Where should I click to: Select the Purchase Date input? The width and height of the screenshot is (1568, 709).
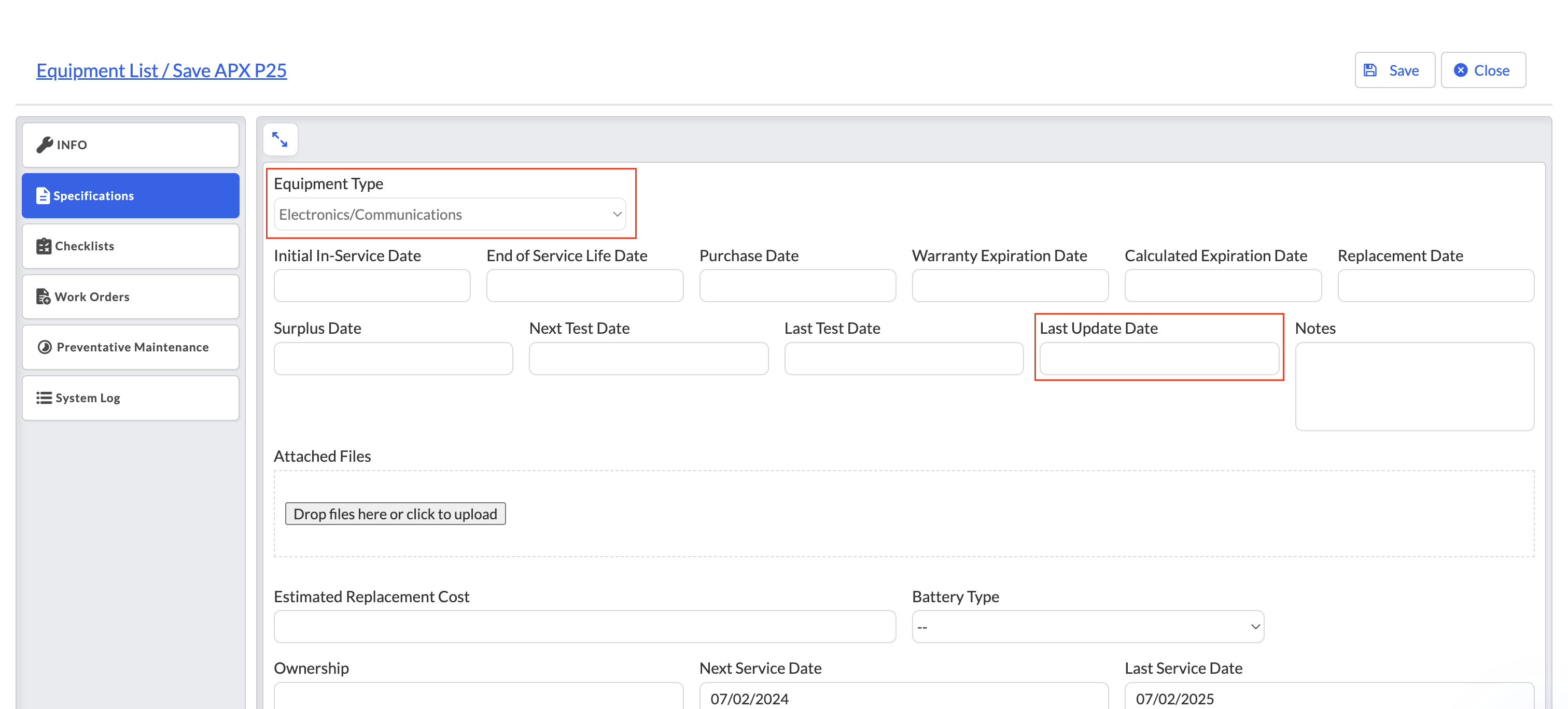797,286
